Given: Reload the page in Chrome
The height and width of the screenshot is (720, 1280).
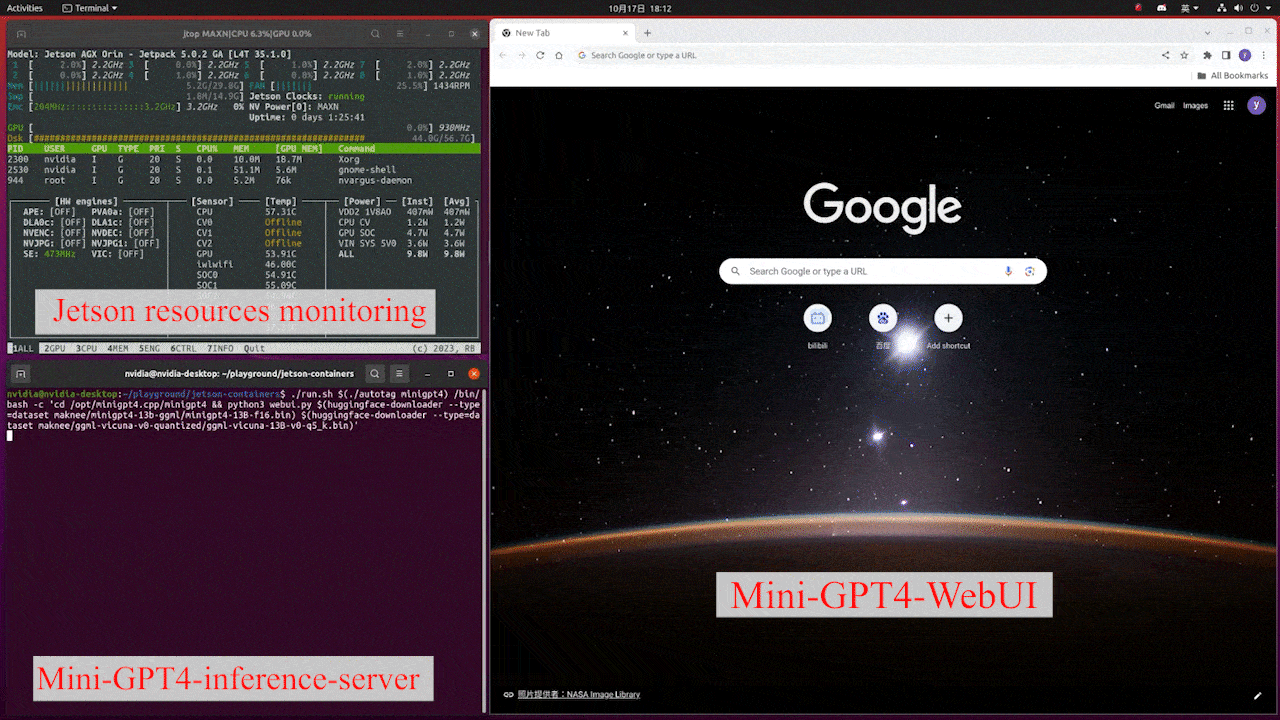Looking at the screenshot, I should click(x=540, y=55).
